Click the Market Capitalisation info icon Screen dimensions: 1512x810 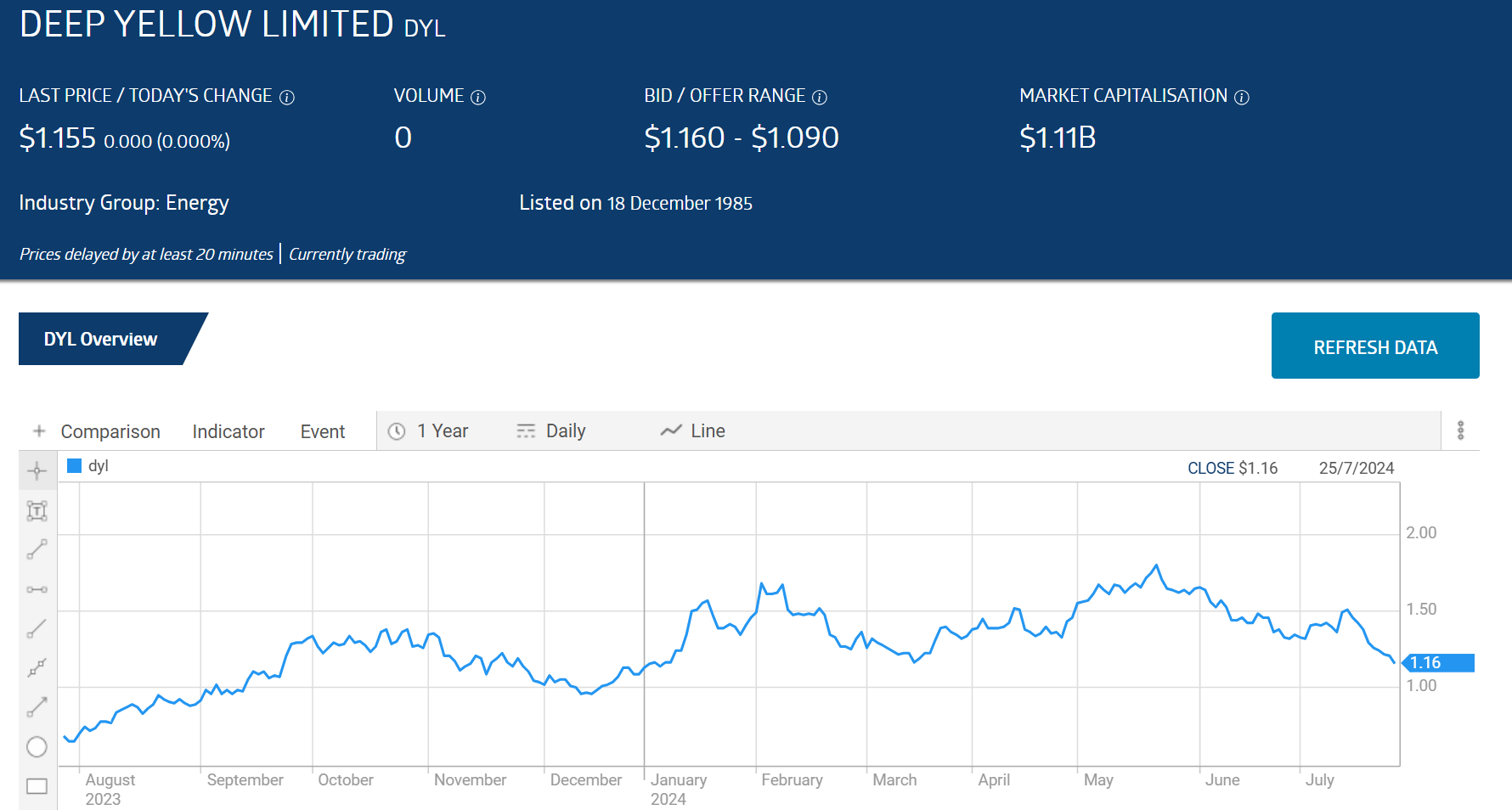(1242, 98)
